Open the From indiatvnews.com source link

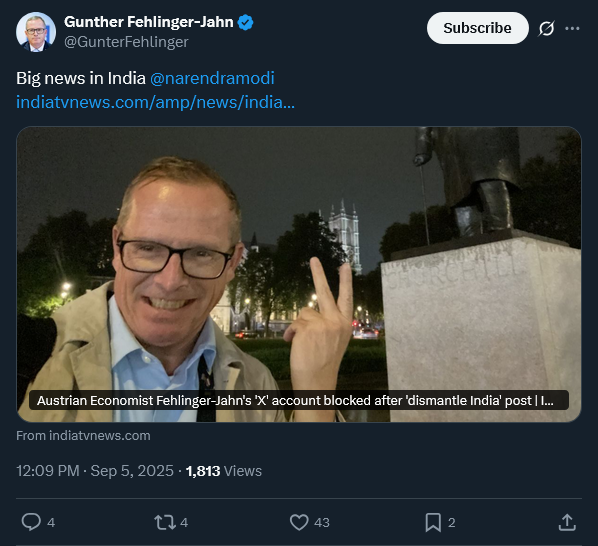pyautogui.click(x=83, y=435)
